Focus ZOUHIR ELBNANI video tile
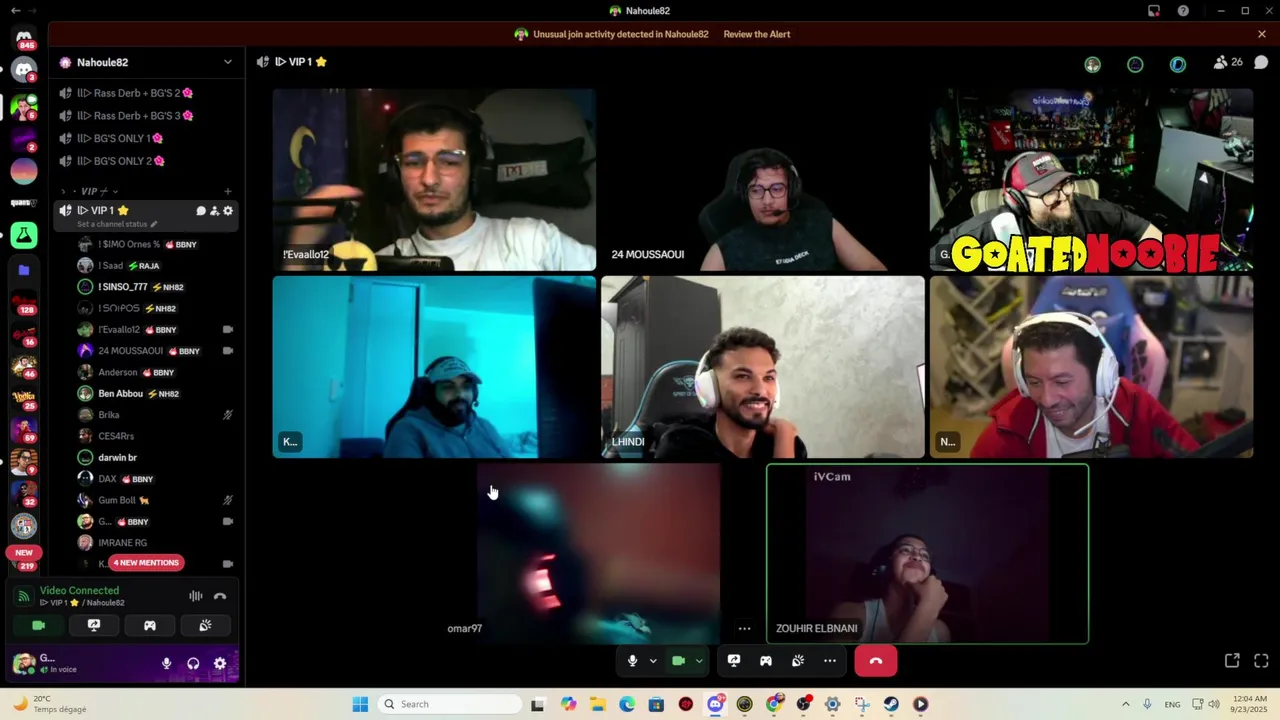 coord(927,554)
